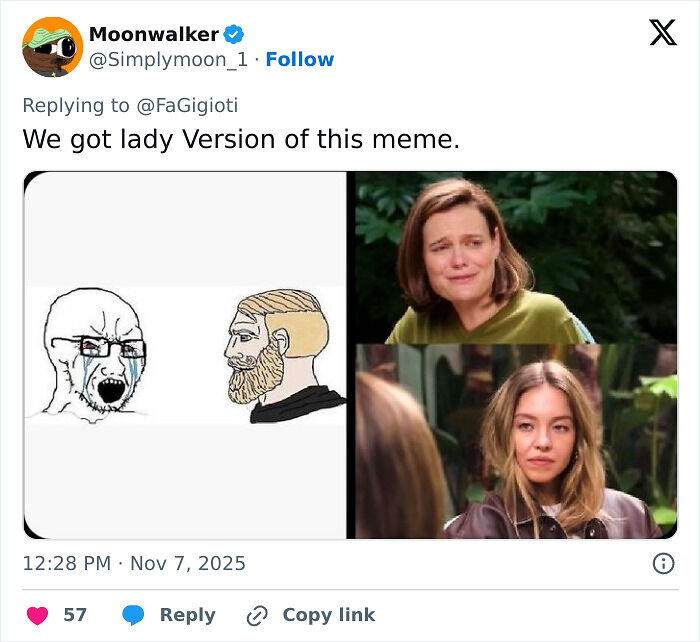Click the 57 likes count
Screen dimensions: 700x642
pyautogui.click(x=75, y=615)
